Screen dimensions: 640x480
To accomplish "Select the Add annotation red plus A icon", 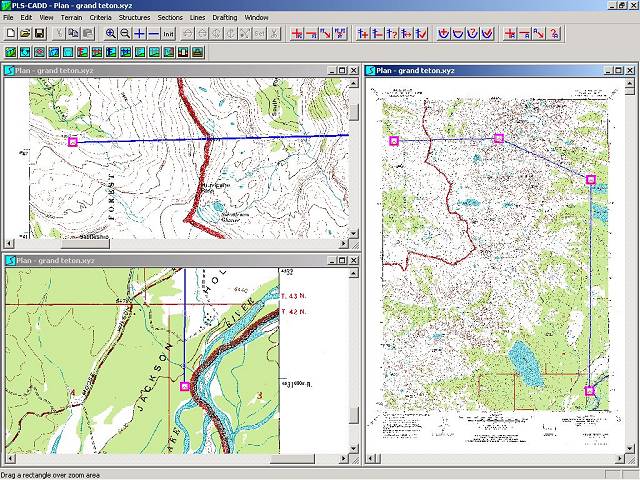I will click(510, 33).
